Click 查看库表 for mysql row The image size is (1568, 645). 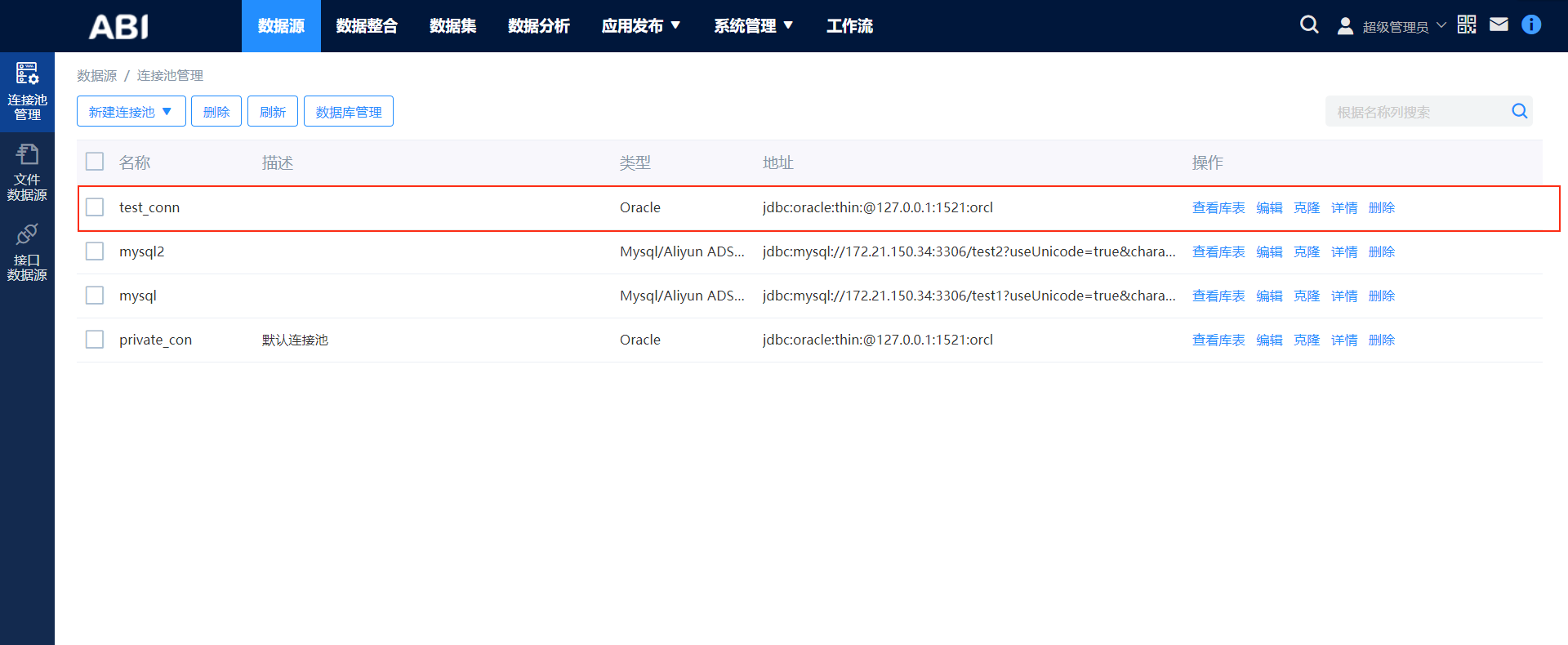click(1218, 296)
